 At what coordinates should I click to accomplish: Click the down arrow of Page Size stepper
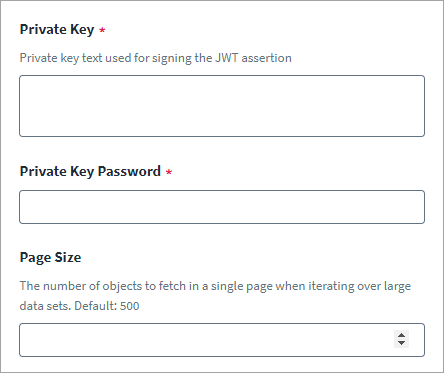tap(401, 343)
